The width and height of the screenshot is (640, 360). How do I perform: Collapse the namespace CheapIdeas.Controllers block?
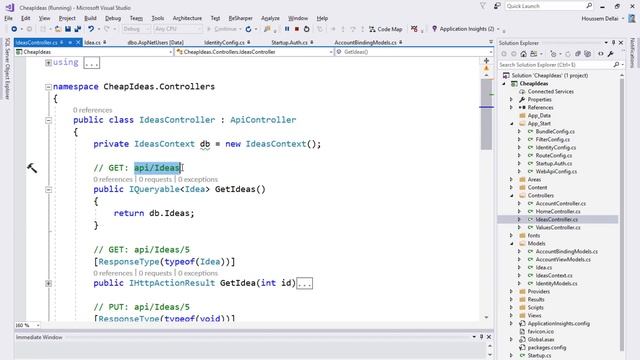pyautogui.click(x=48, y=87)
